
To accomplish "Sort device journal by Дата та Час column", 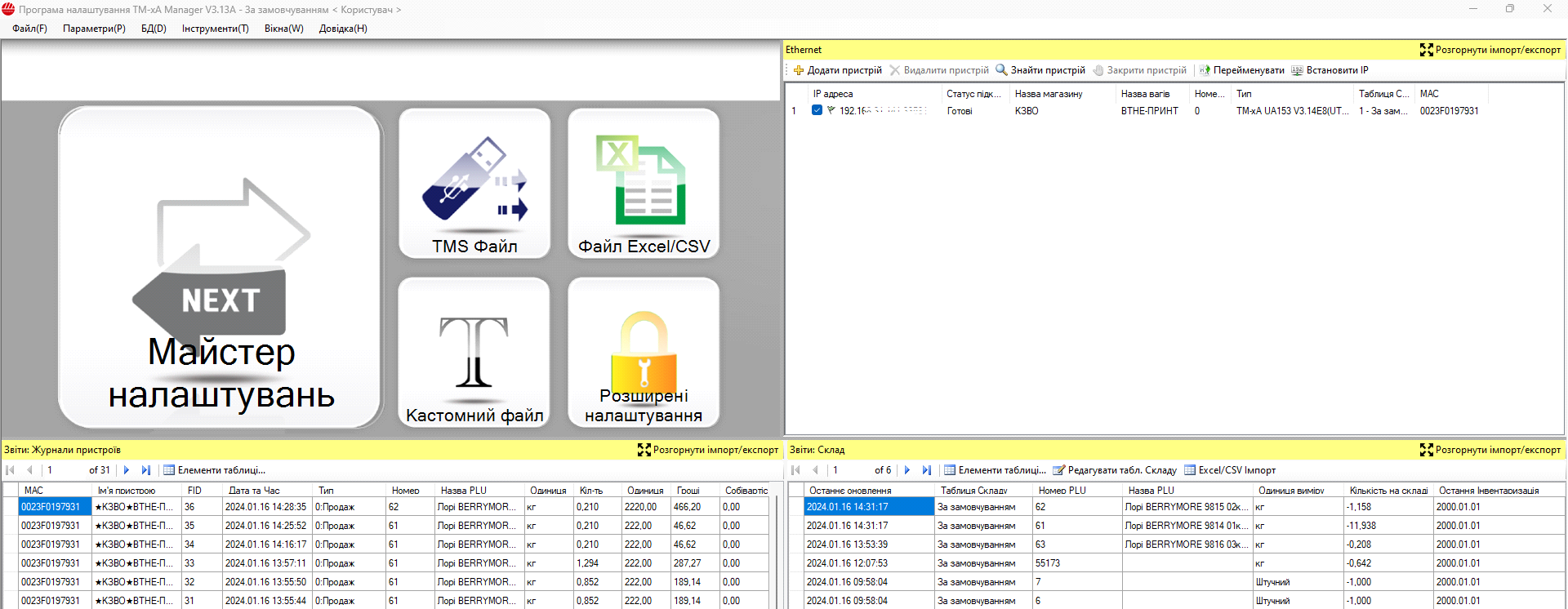I will tap(254, 491).
